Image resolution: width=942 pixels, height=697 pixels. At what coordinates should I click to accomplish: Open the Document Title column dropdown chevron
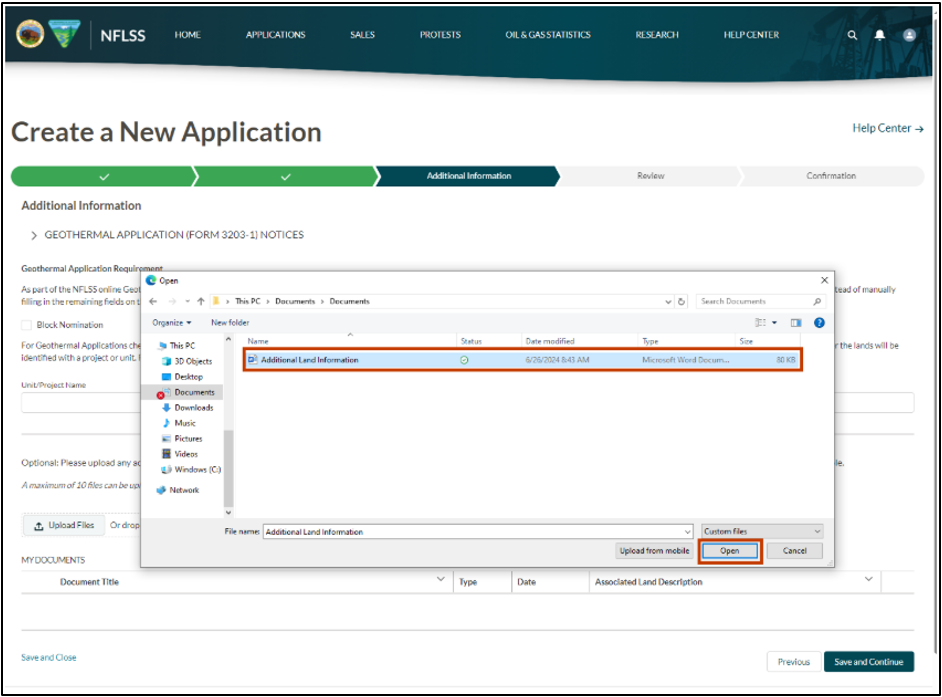[x=440, y=579]
